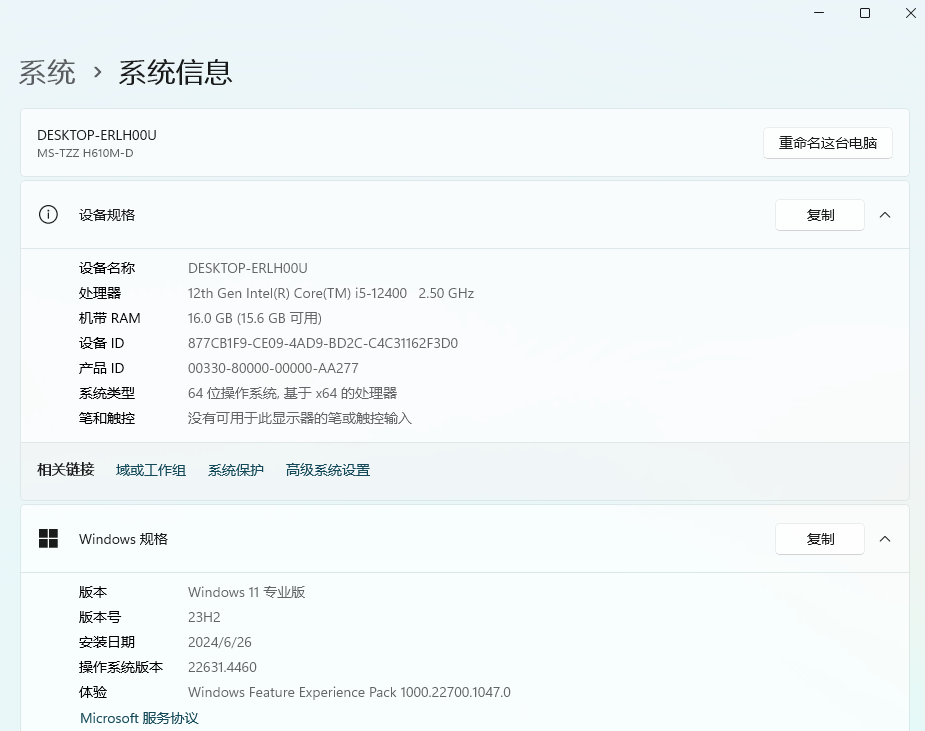Collapse the Windows 规格 section with its chevron
This screenshot has height=731, width=925.
(x=885, y=539)
